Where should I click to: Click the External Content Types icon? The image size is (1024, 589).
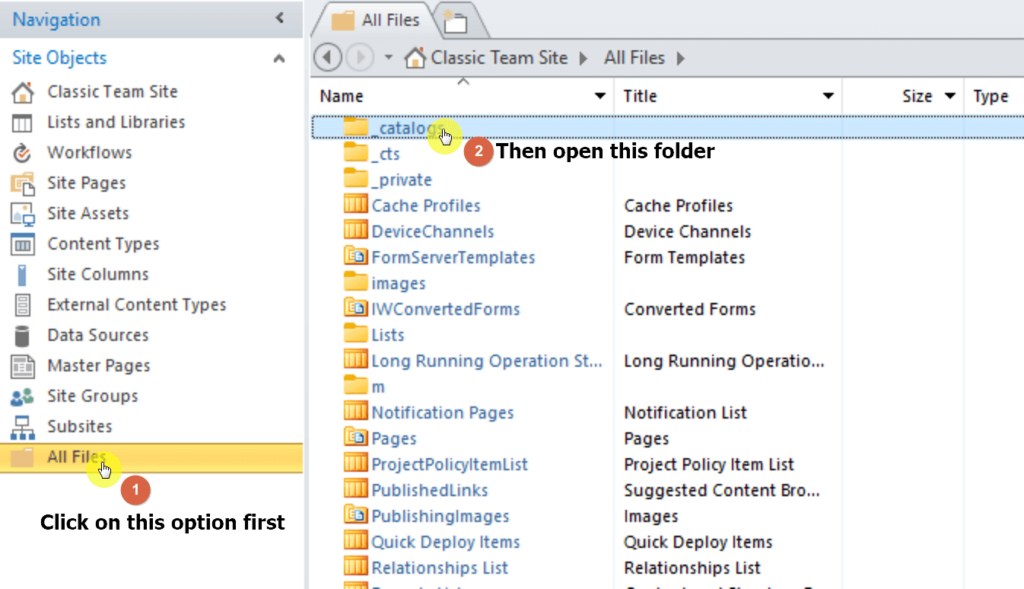click(22, 305)
